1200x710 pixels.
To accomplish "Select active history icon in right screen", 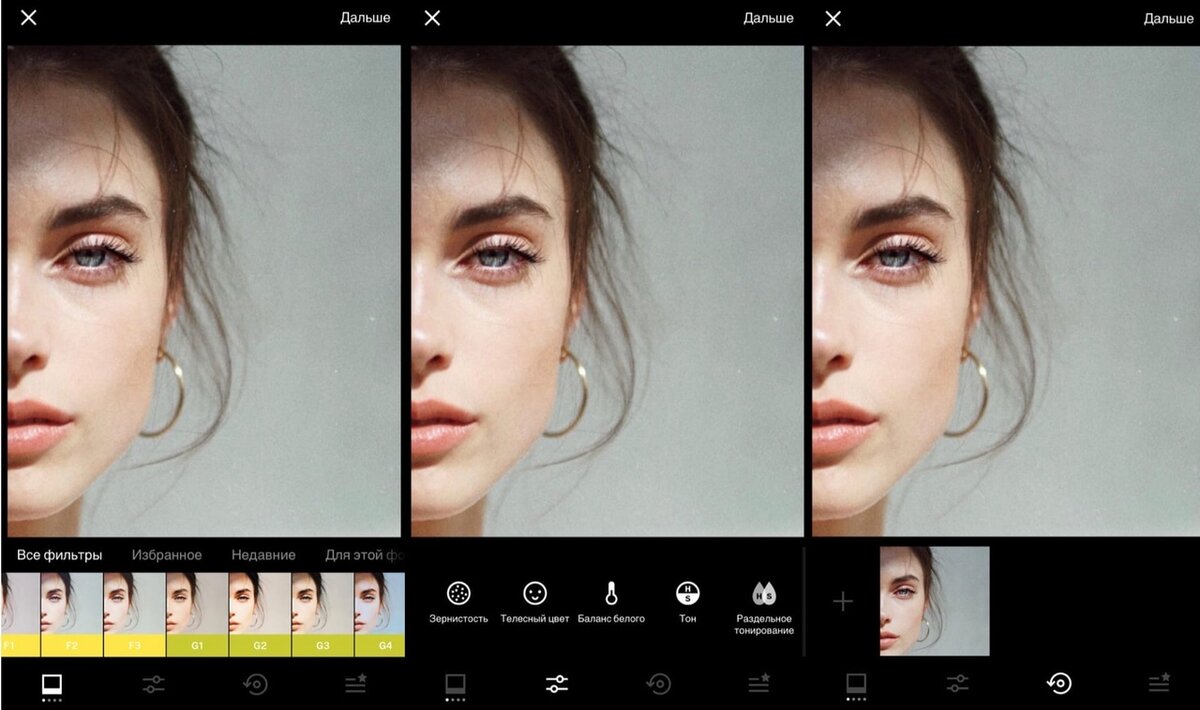I will 1059,685.
